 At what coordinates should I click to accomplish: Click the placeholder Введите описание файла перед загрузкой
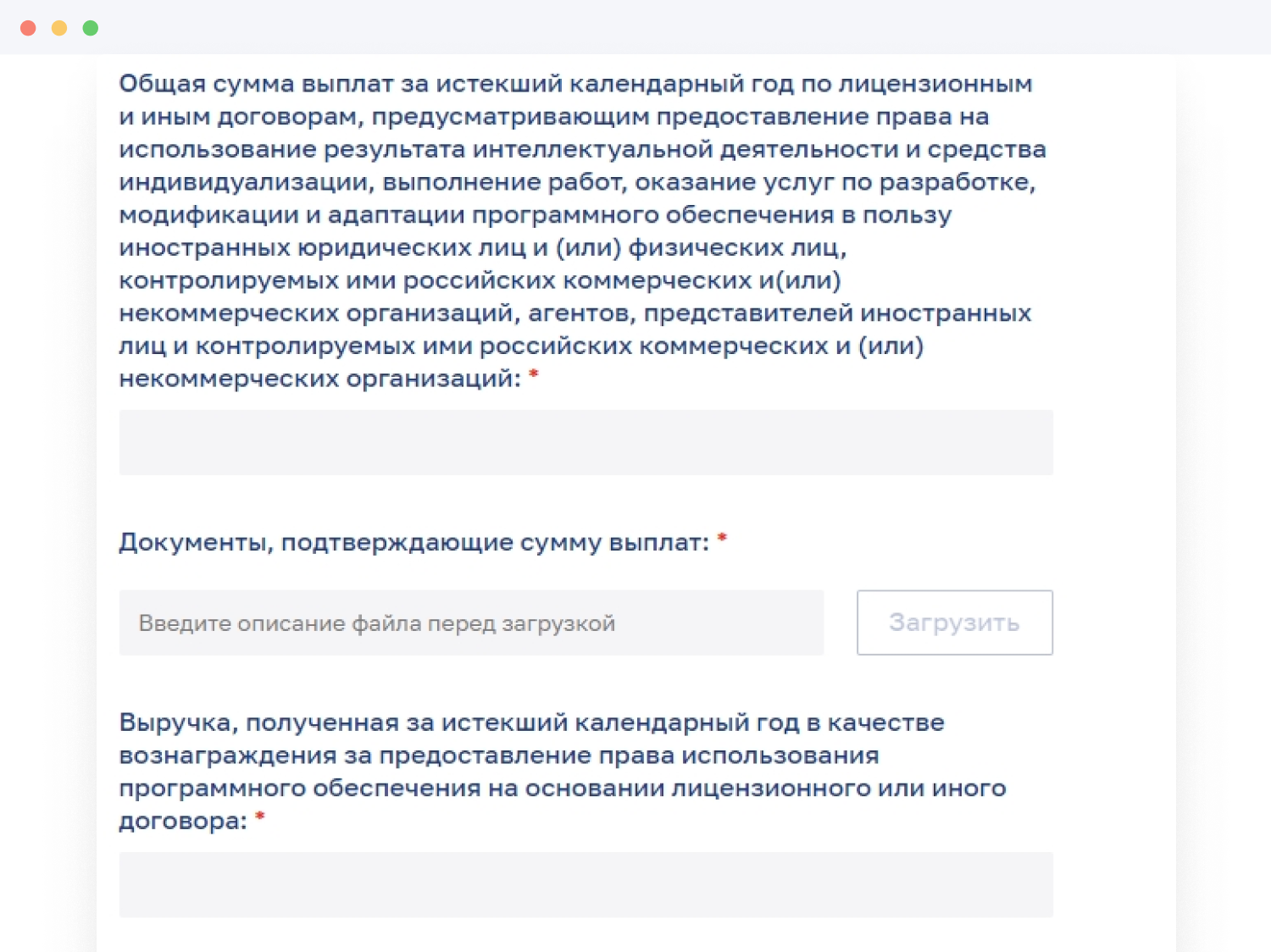377,623
